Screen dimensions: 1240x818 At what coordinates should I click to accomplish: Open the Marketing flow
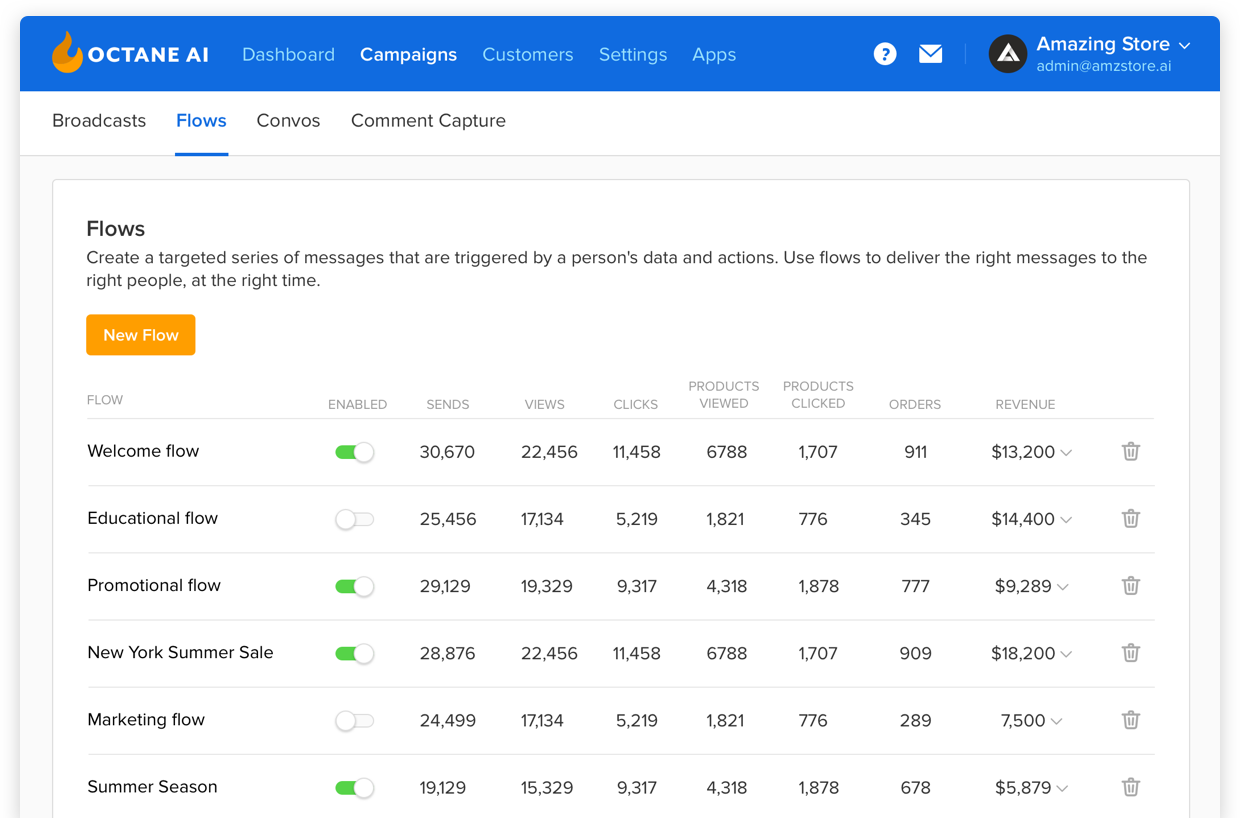tap(146, 719)
